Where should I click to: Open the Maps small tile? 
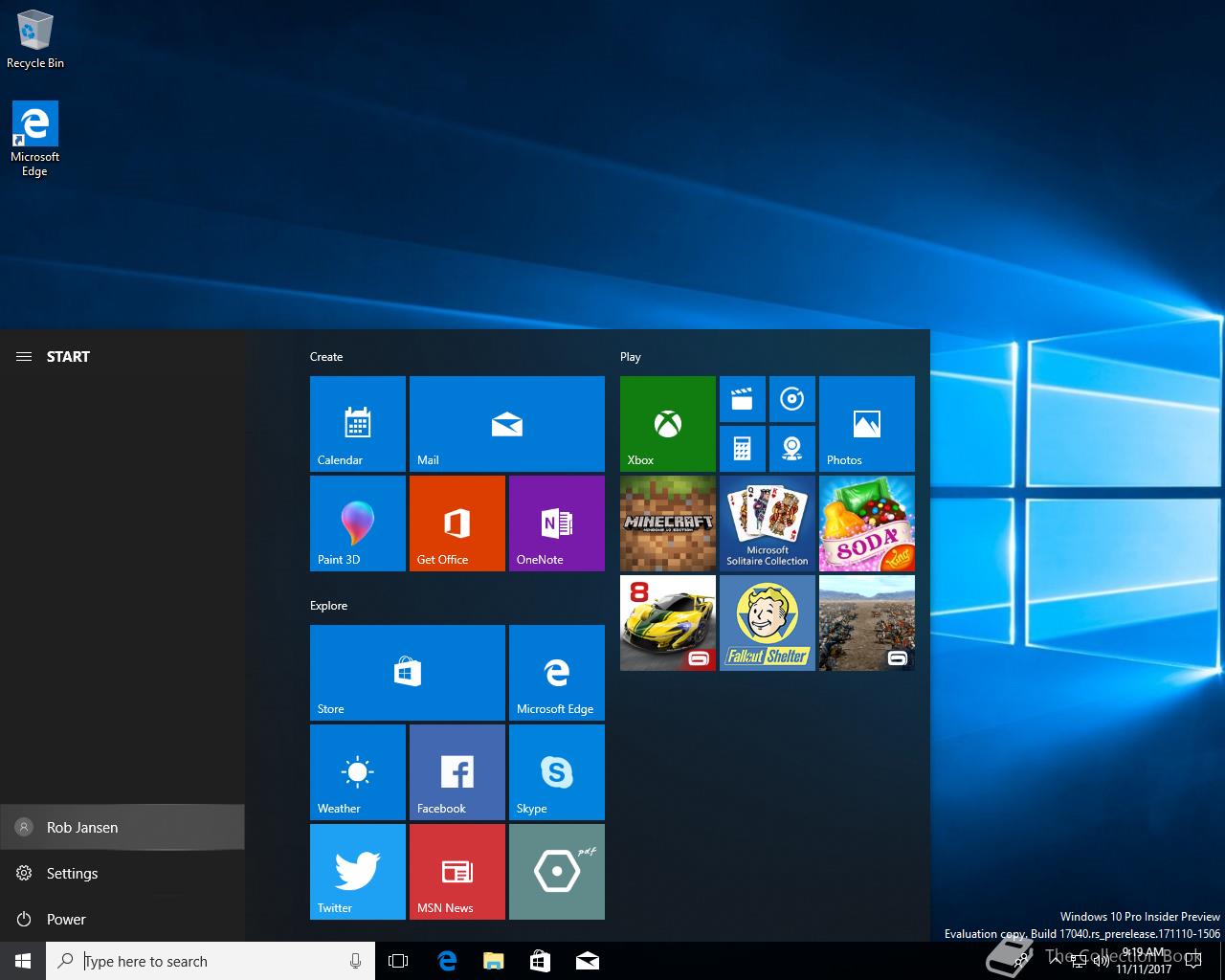pyautogui.click(x=792, y=449)
